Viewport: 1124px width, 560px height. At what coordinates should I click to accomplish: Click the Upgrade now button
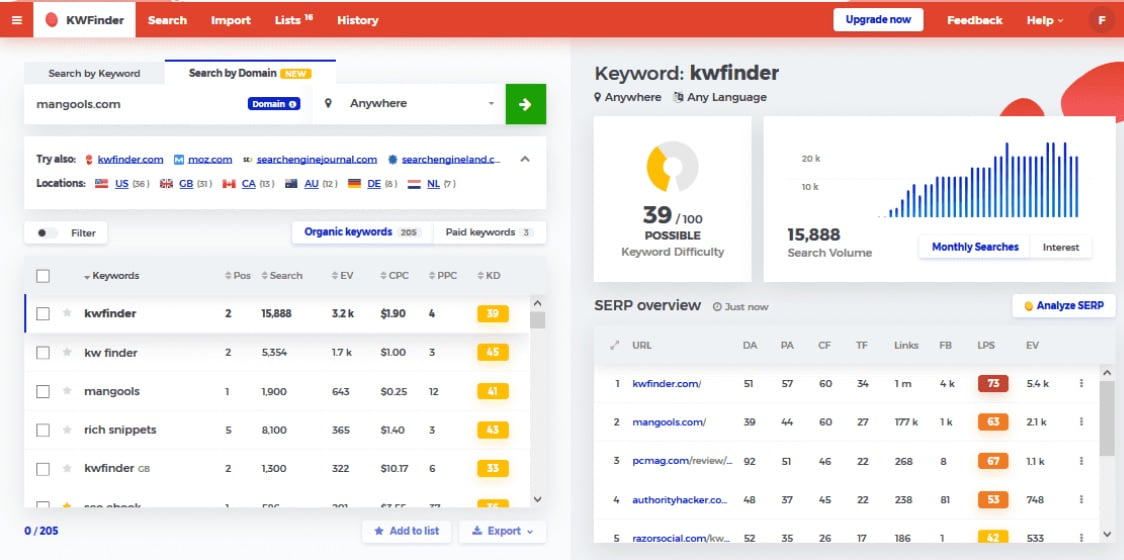point(878,20)
